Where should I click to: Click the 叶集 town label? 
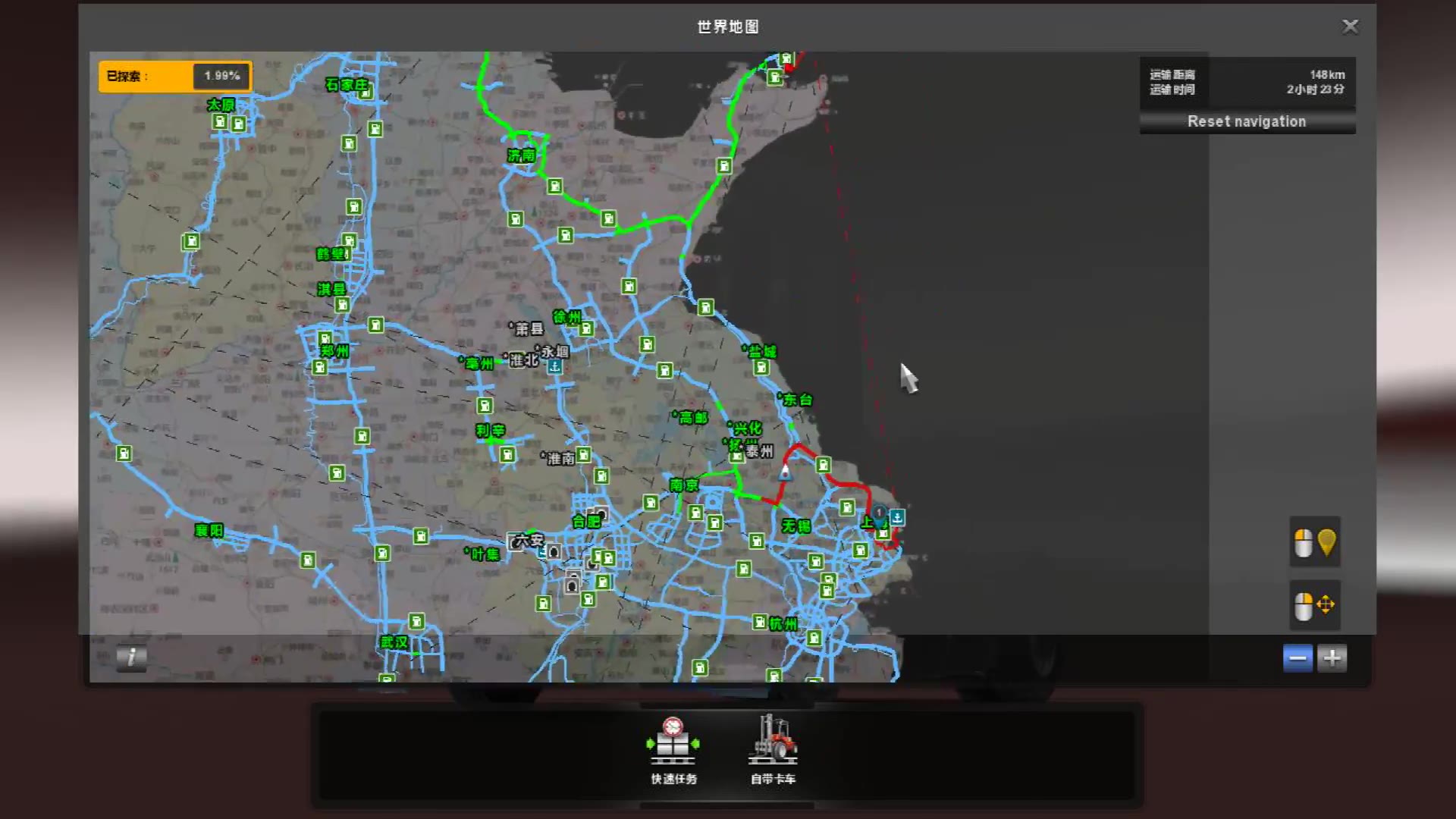pyautogui.click(x=483, y=554)
